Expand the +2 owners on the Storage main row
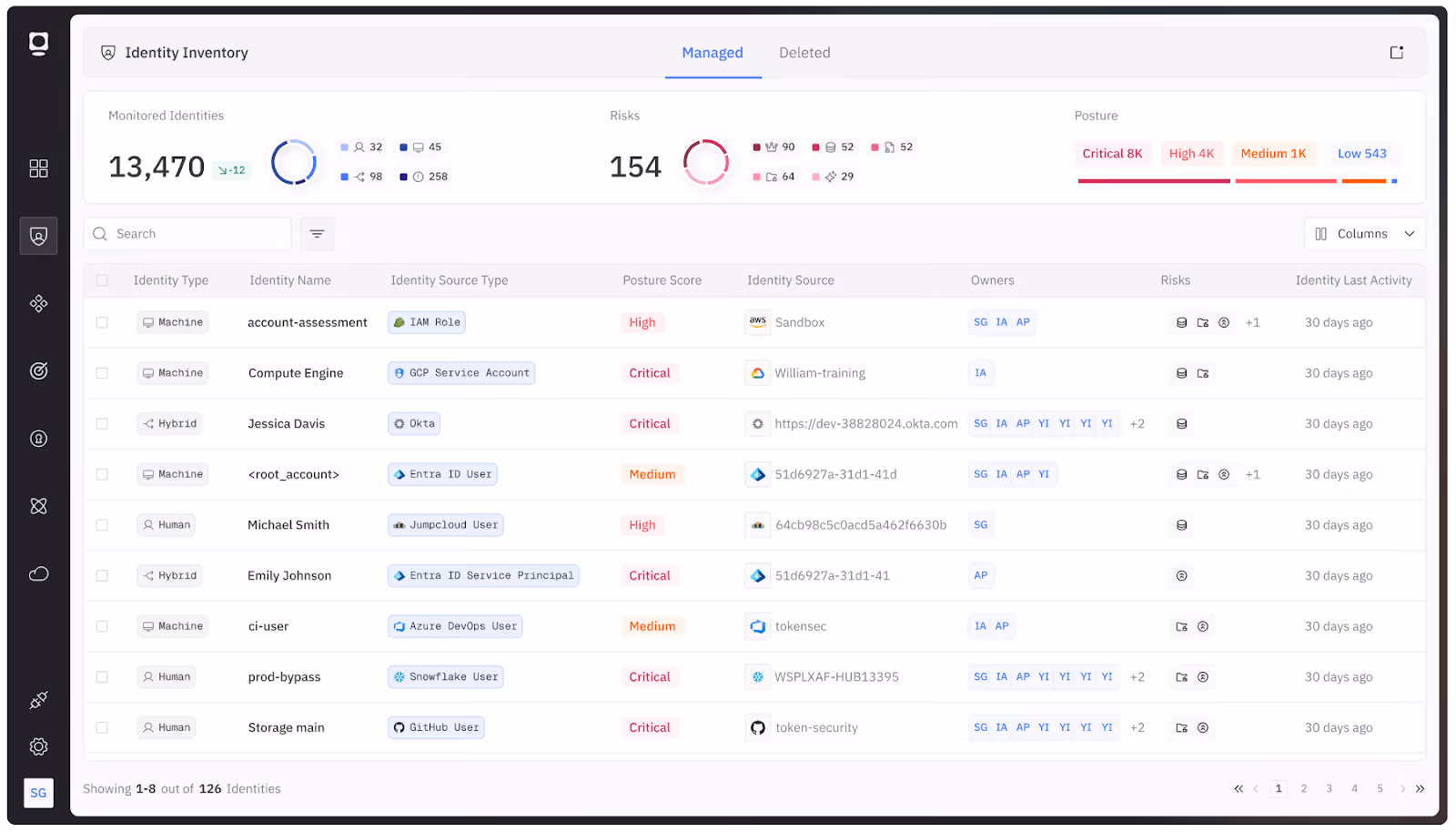This screenshot has width=1456, height=832. tap(1137, 727)
